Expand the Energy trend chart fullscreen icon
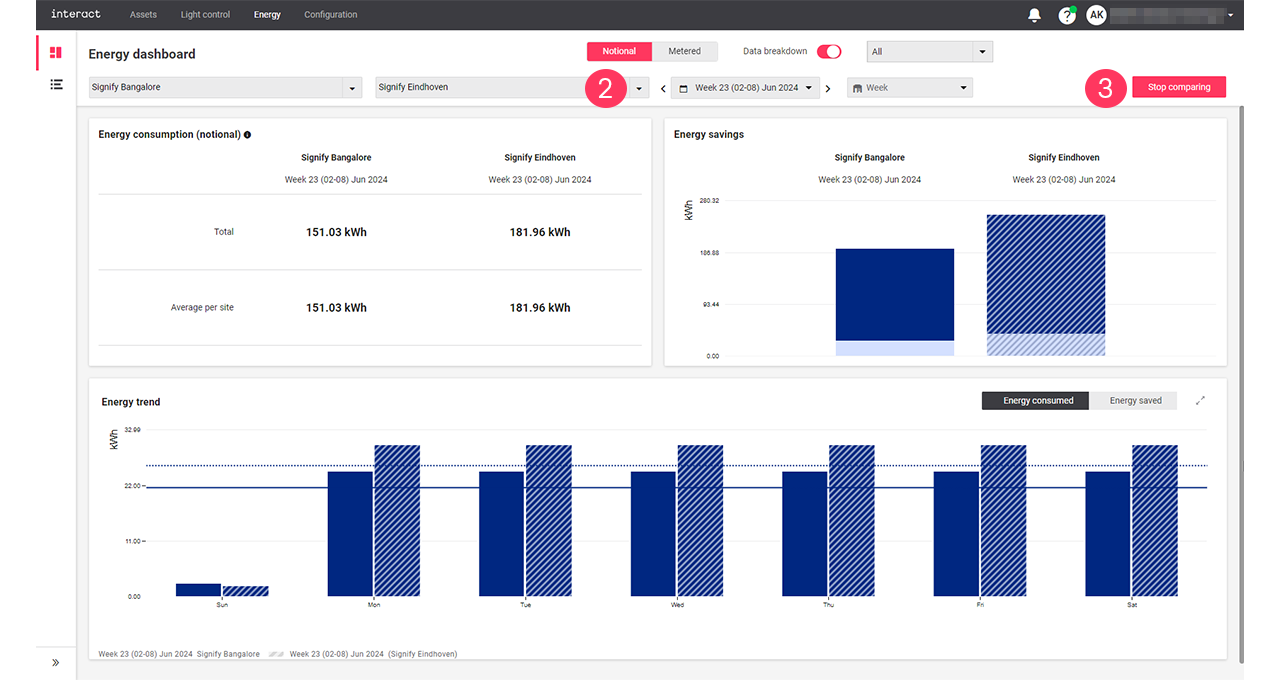Viewport: 1280px width, 700px height. coord(1200,399)
